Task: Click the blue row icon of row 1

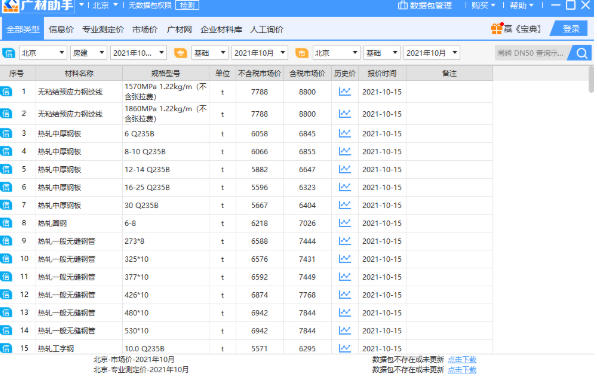Action: (6, 91)
